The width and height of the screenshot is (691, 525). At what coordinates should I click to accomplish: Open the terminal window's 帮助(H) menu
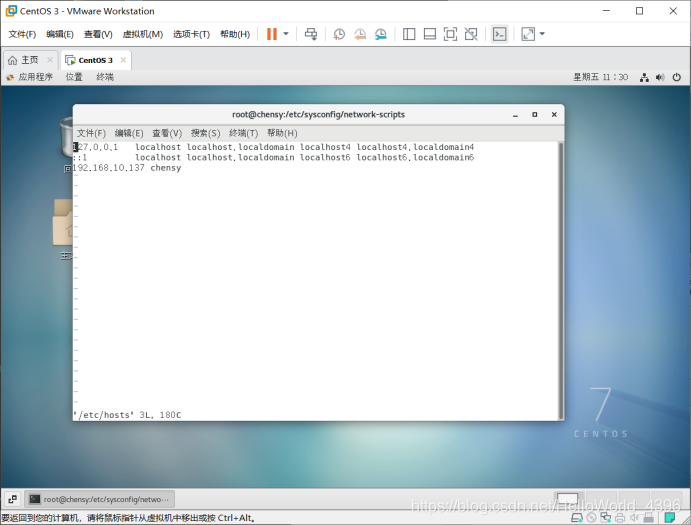(x=282, y=133)
